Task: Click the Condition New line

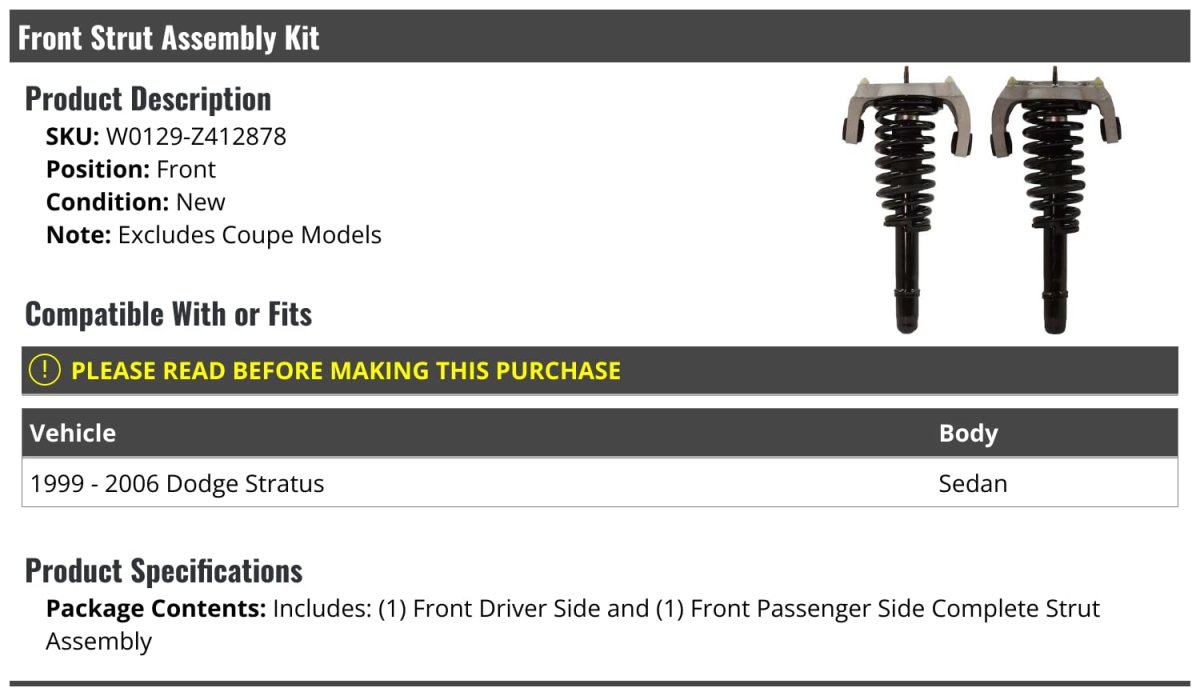Action: pos(136,202)
